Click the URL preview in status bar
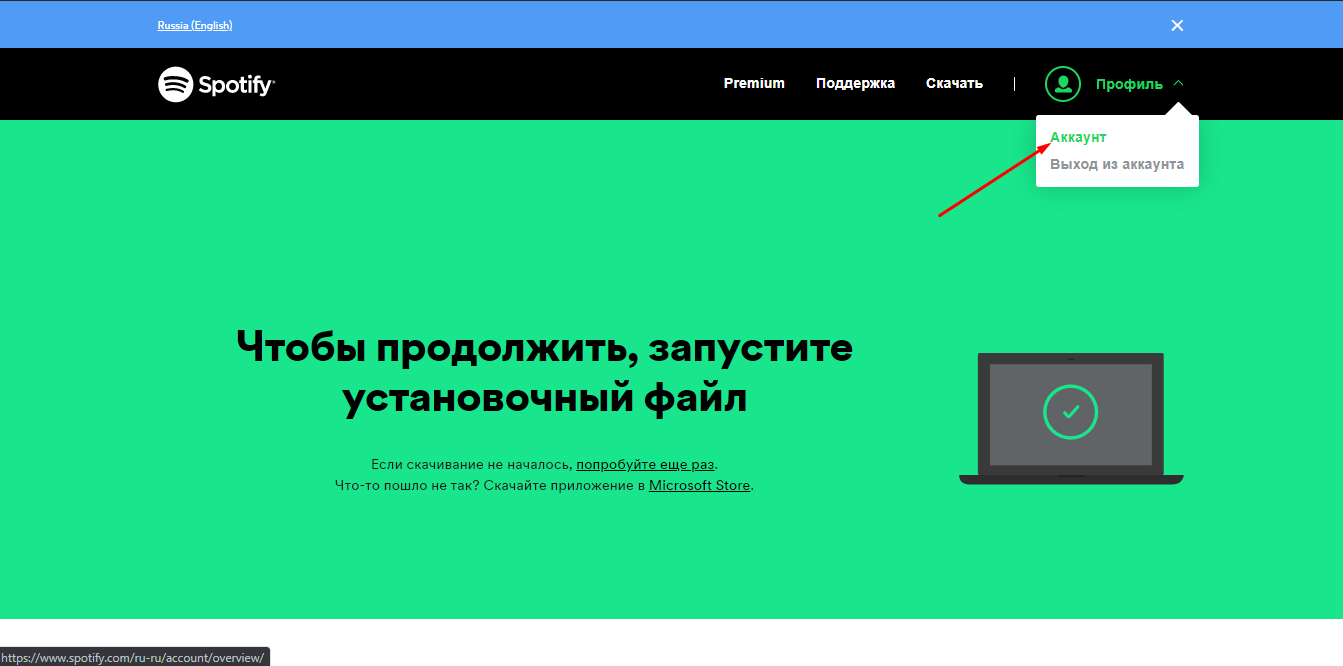Viewport: 1343px width, 666px height. (134, 657)
